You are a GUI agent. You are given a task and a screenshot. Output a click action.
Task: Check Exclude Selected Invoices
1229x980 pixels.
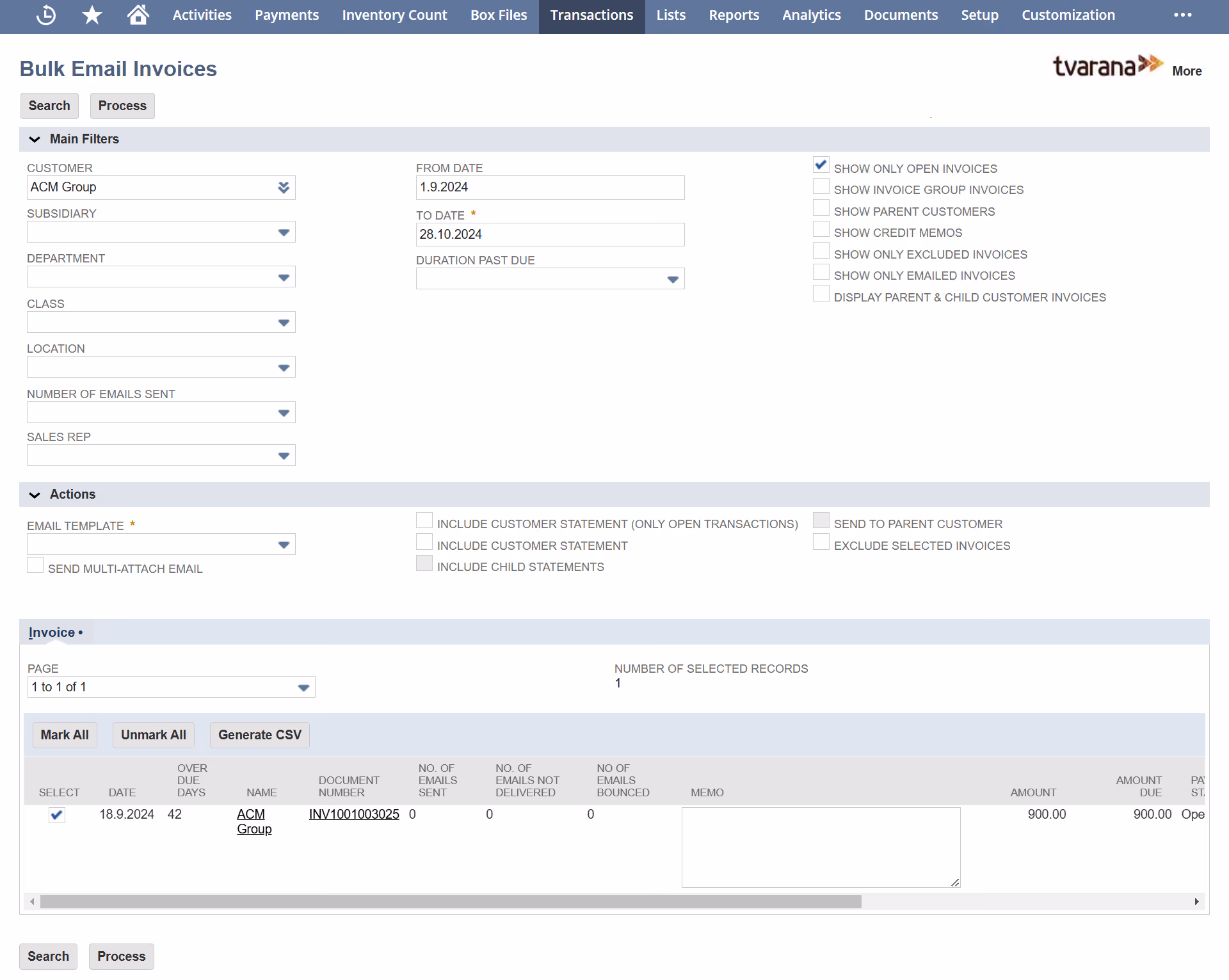click(x=821, y=542)
